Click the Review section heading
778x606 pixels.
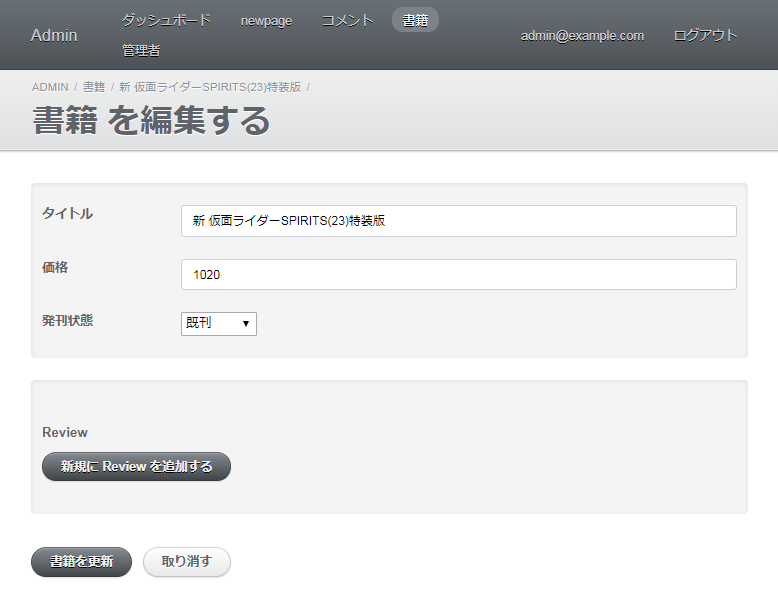[65, 432]
